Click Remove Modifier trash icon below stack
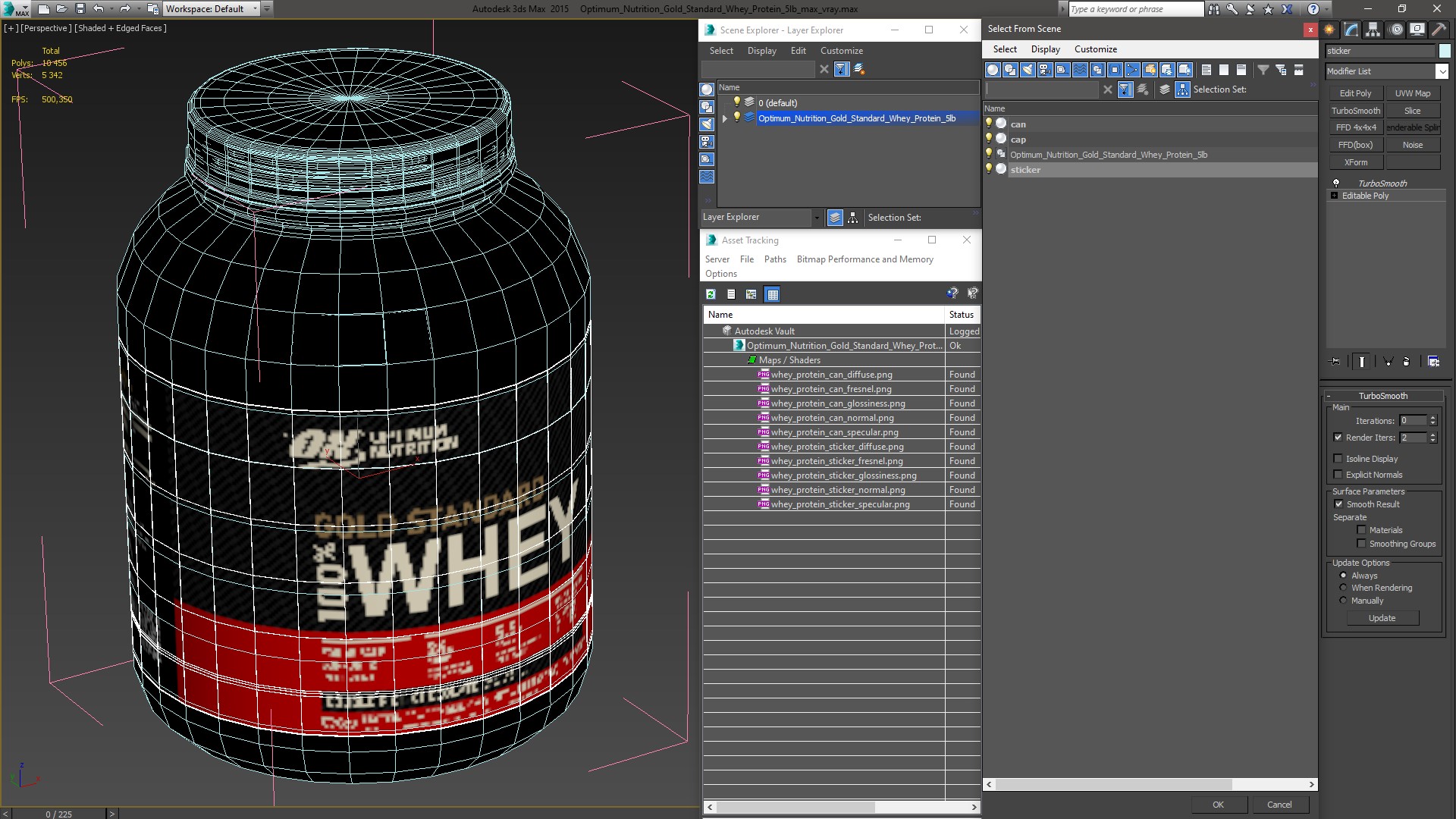The height and width of the screenshot is (819, 1456). tap(1406, 362)
